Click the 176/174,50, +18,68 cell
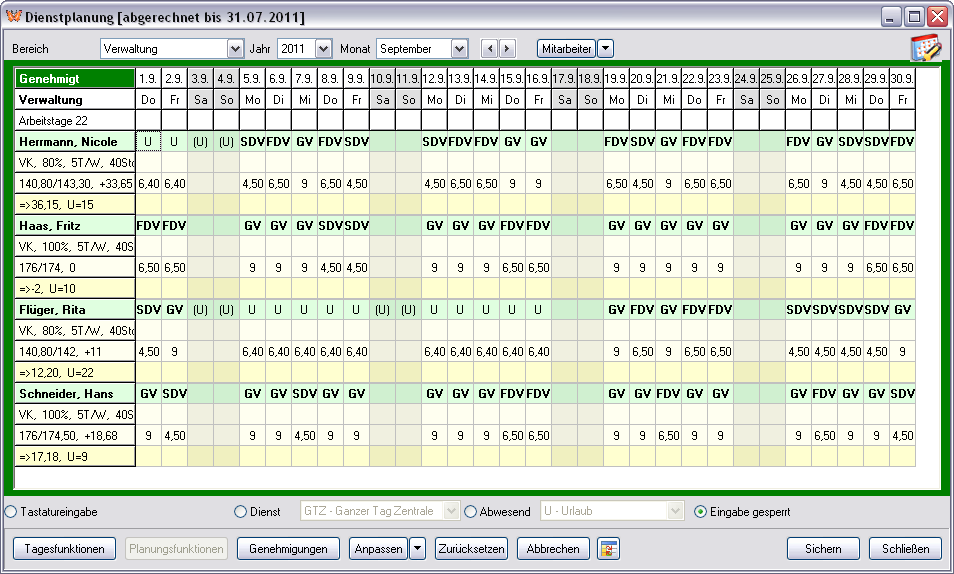Screen dimensions: 954x574 pos(75,436)
